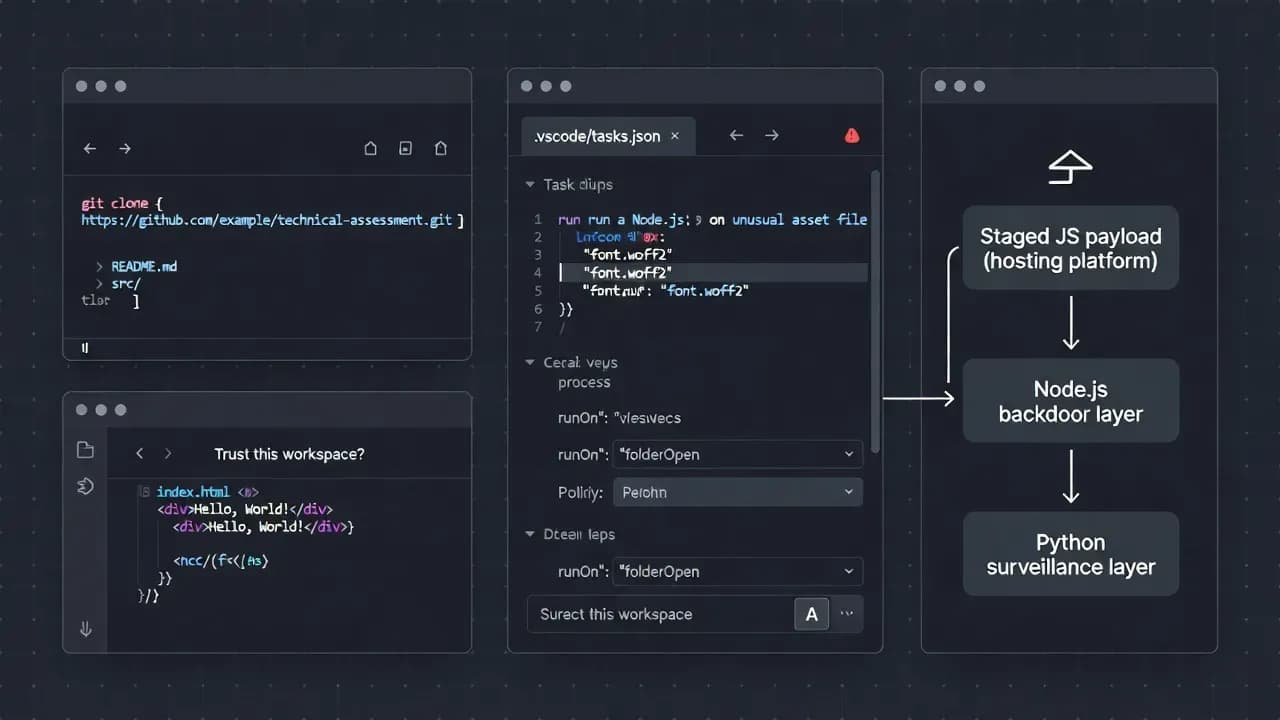The width and height of the screenshot is (1280, 720).
Task: Open the technical-assessment.git GitHub URL
Action: pos(268,220)
